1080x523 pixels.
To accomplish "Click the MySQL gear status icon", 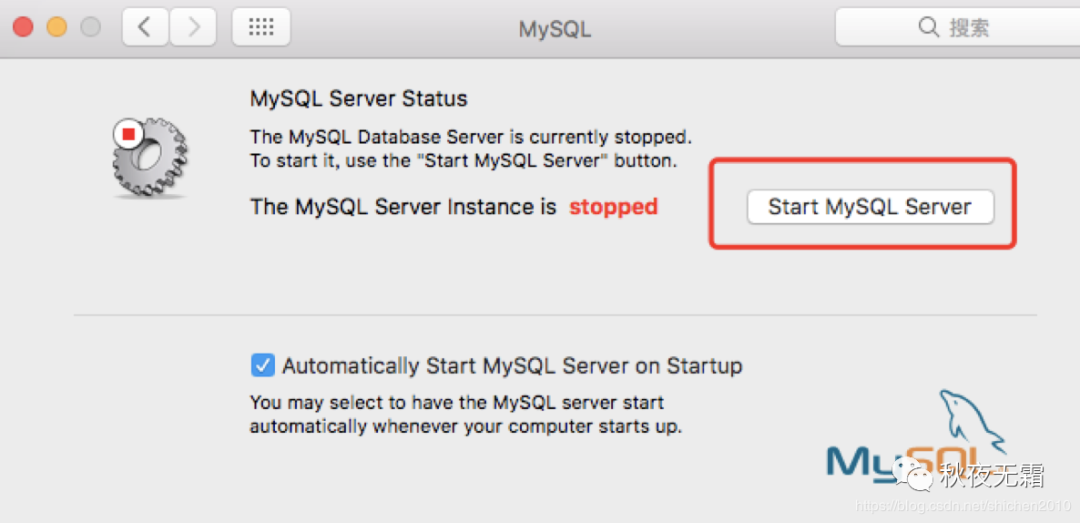I will [150, 157].
